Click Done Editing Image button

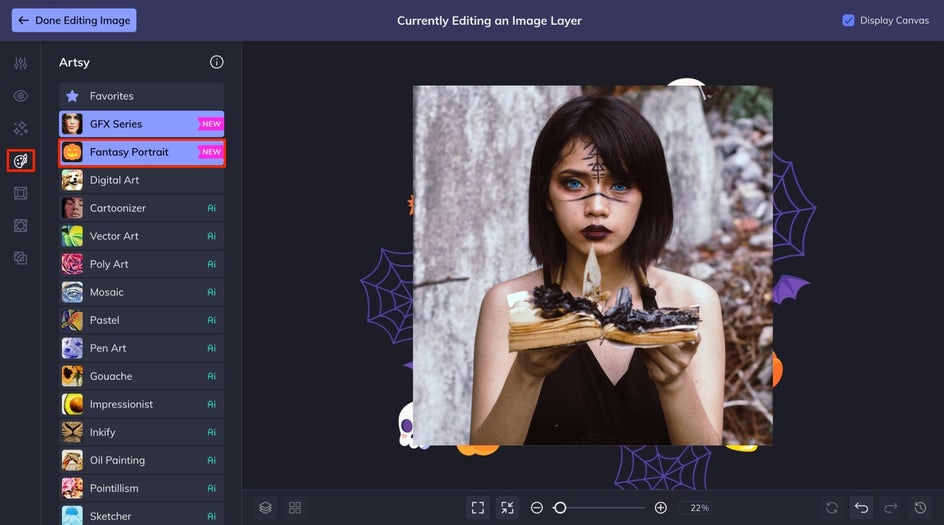coord(74,20)
